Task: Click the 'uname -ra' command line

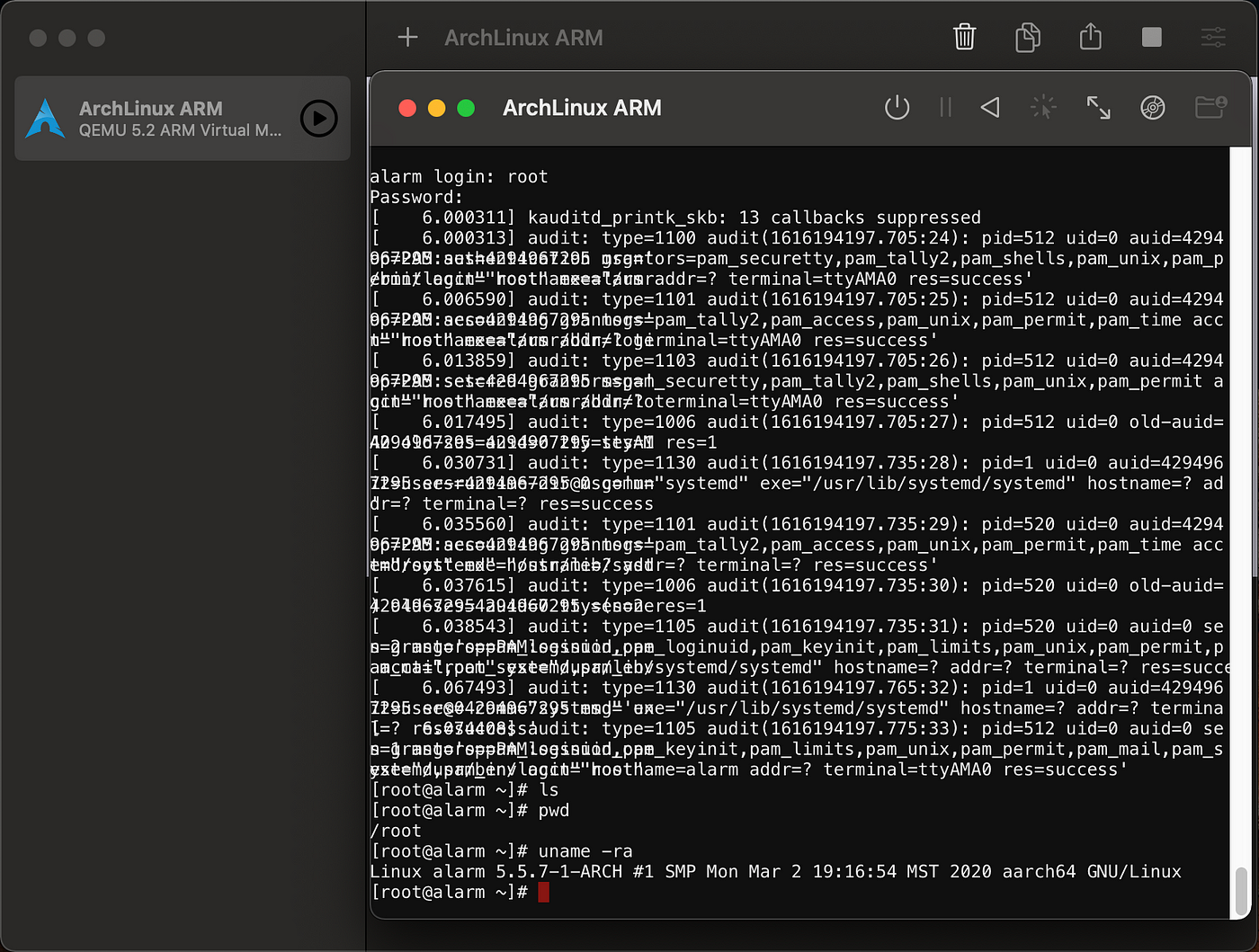Action: [x=502, y=851]
